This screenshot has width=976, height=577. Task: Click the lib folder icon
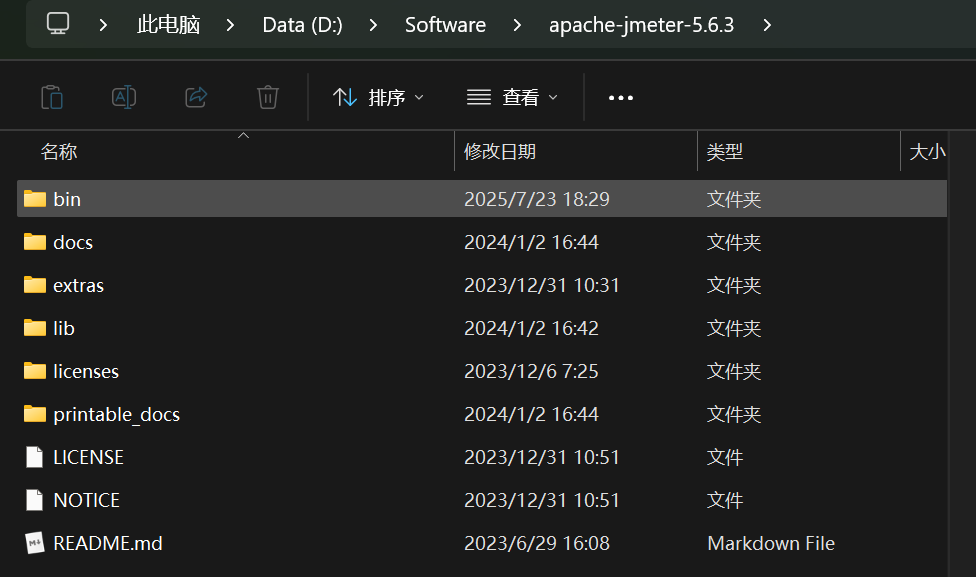tap(35, 327)
